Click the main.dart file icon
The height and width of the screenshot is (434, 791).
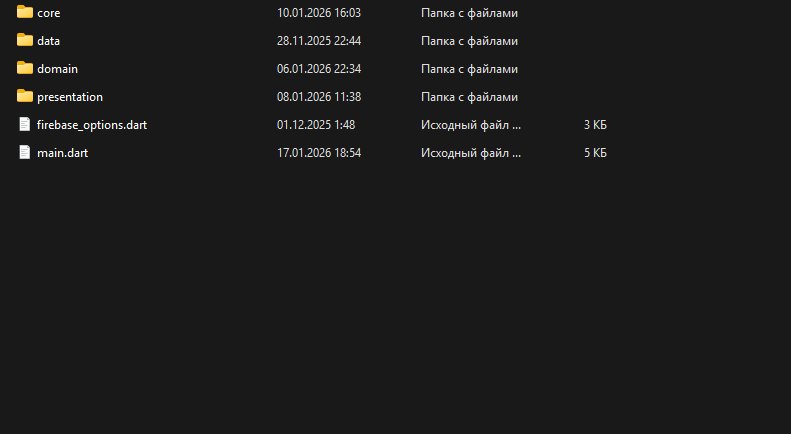[25, 152]
